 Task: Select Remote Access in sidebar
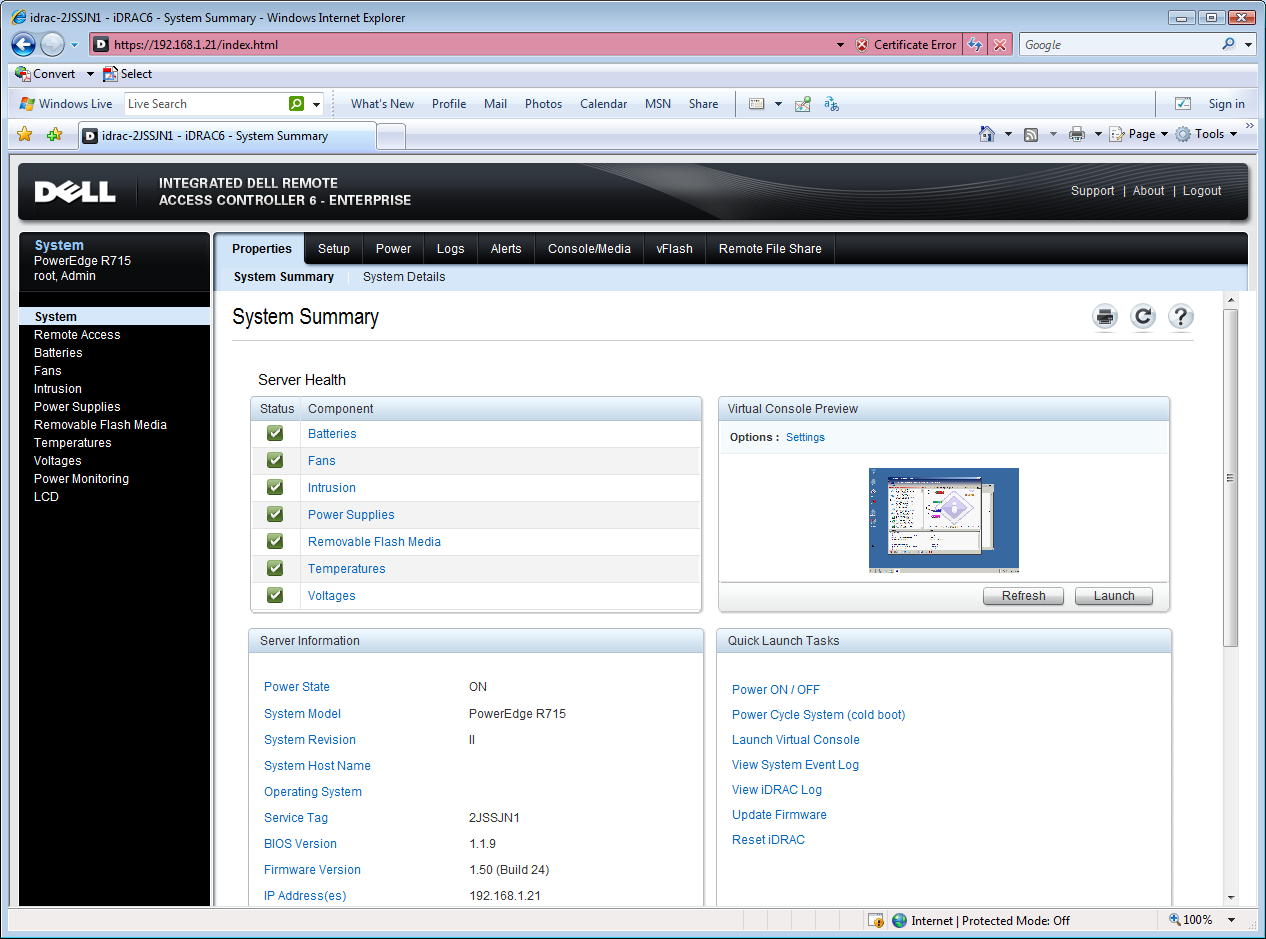pos(77,335)
